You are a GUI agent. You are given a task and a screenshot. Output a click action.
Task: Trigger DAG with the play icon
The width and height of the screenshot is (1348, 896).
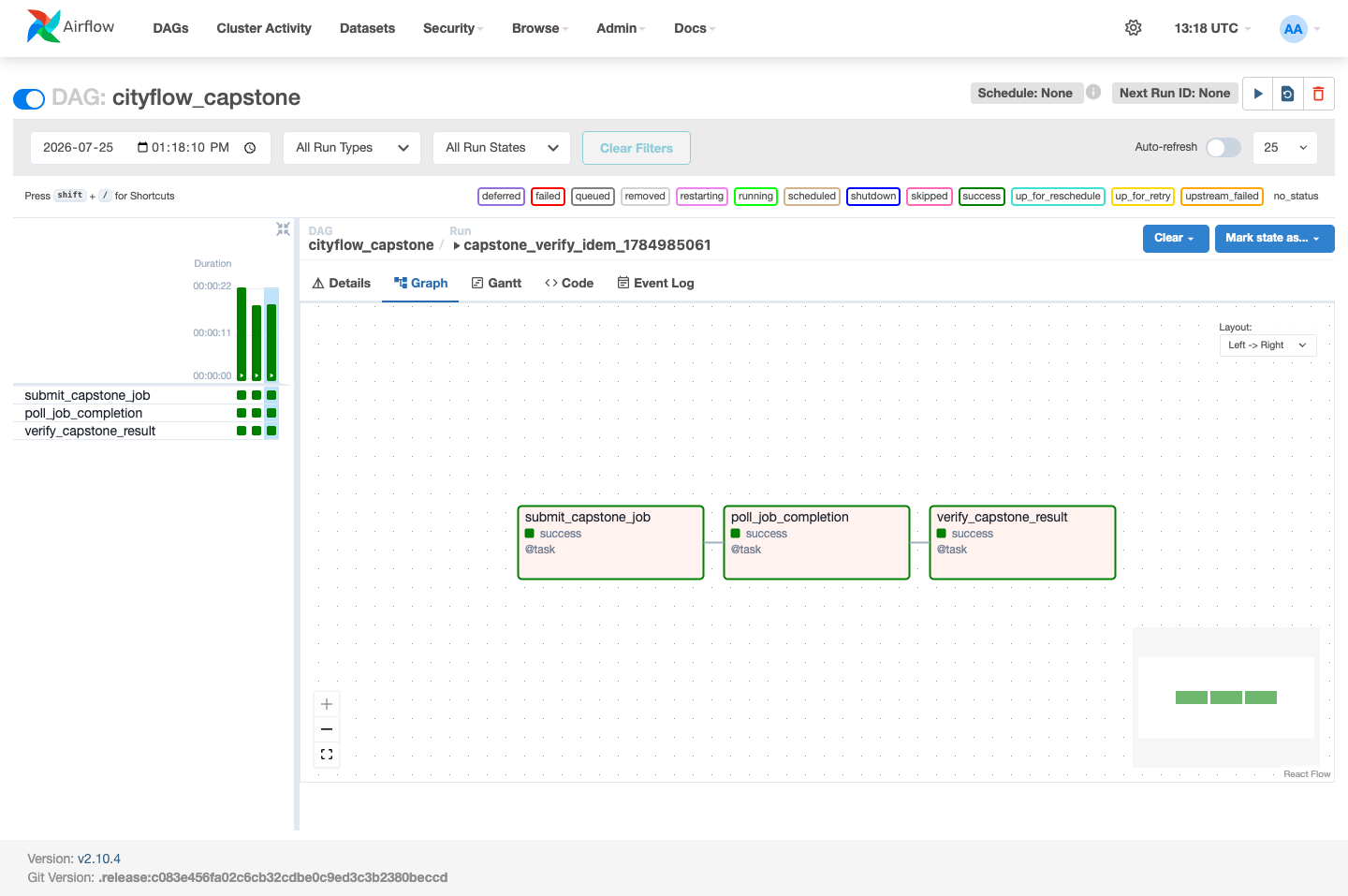(x=1258, y=94)
